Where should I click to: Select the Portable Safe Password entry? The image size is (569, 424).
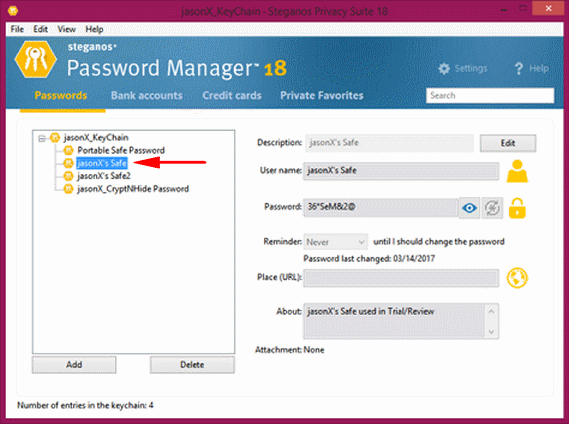pos(121,150)
